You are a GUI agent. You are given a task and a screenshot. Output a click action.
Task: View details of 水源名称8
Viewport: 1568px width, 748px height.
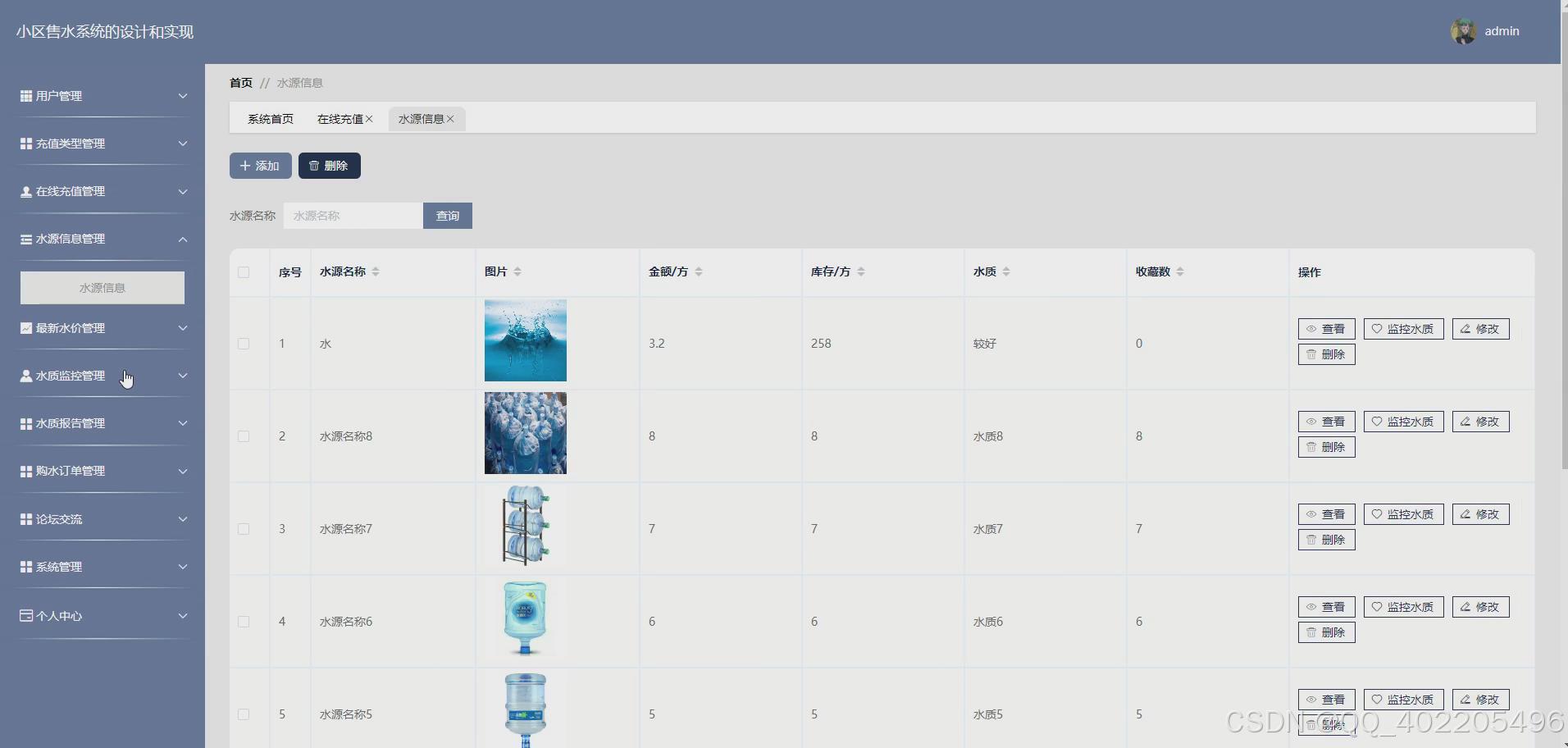(x=1326, y=422)
